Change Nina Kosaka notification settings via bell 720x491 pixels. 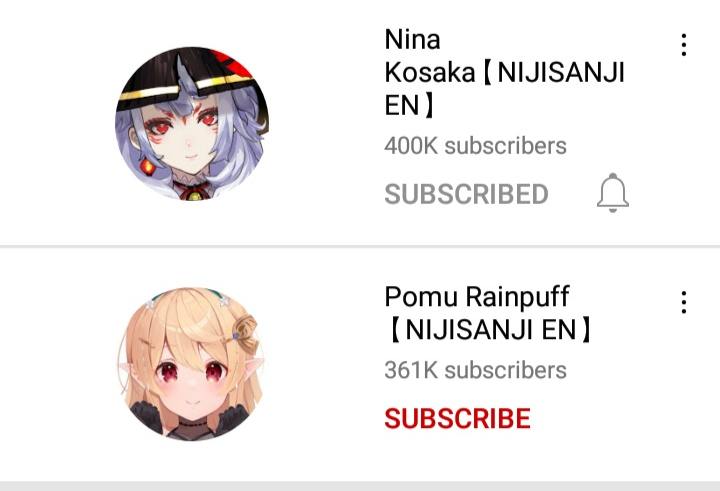coord(613,193)
